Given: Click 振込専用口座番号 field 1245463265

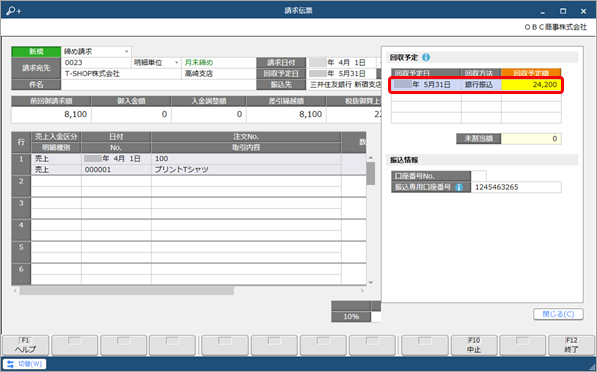Looking at the screenshot, I should 516,187.
